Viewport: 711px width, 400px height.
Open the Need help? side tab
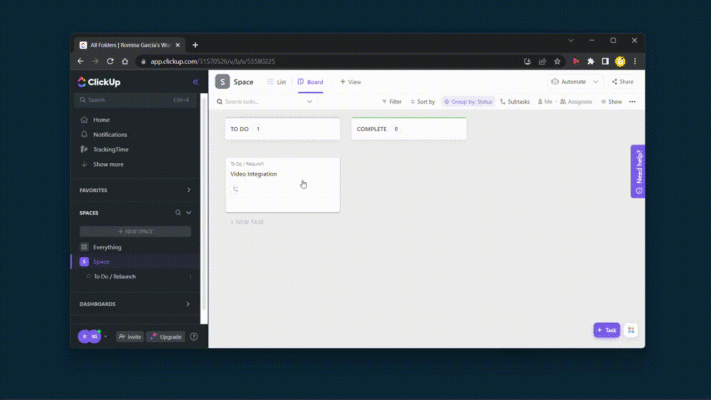[x=638, y=171]
